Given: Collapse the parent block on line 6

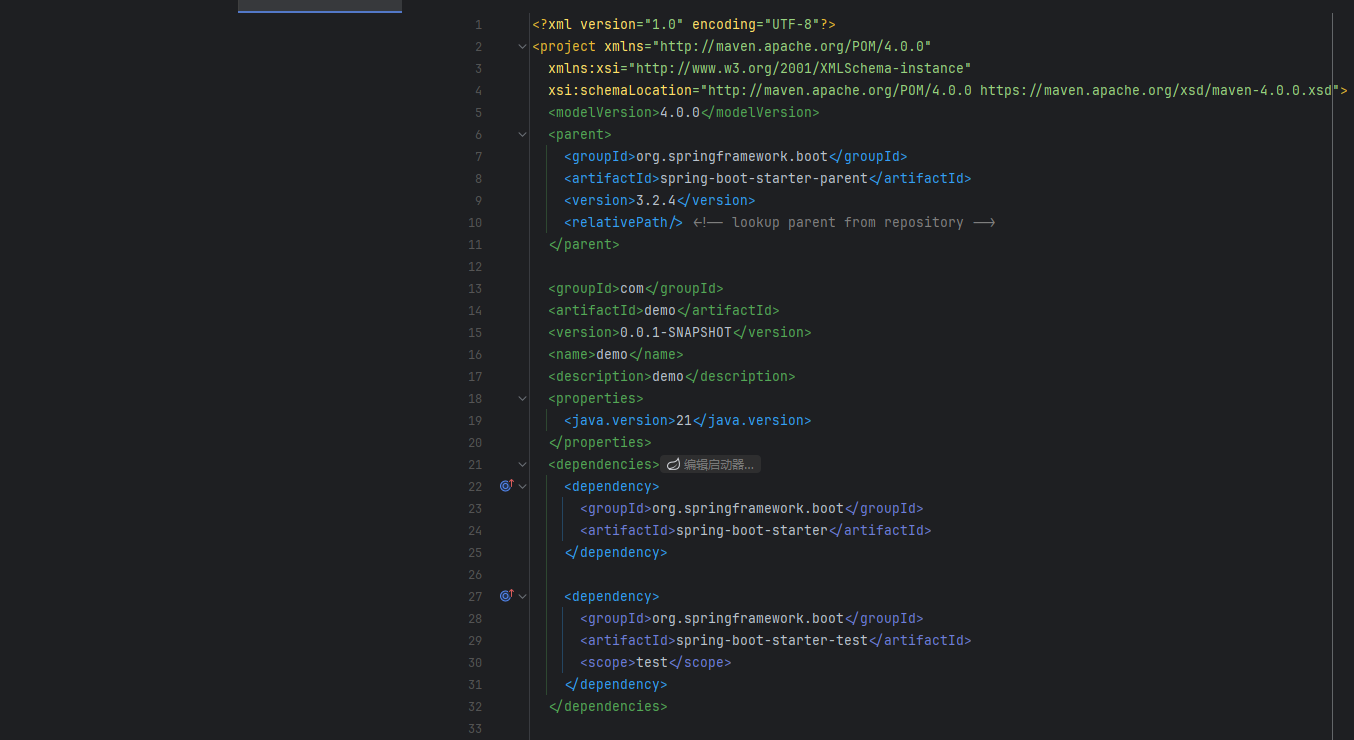Looking at the screenshot, I should 521,133.
